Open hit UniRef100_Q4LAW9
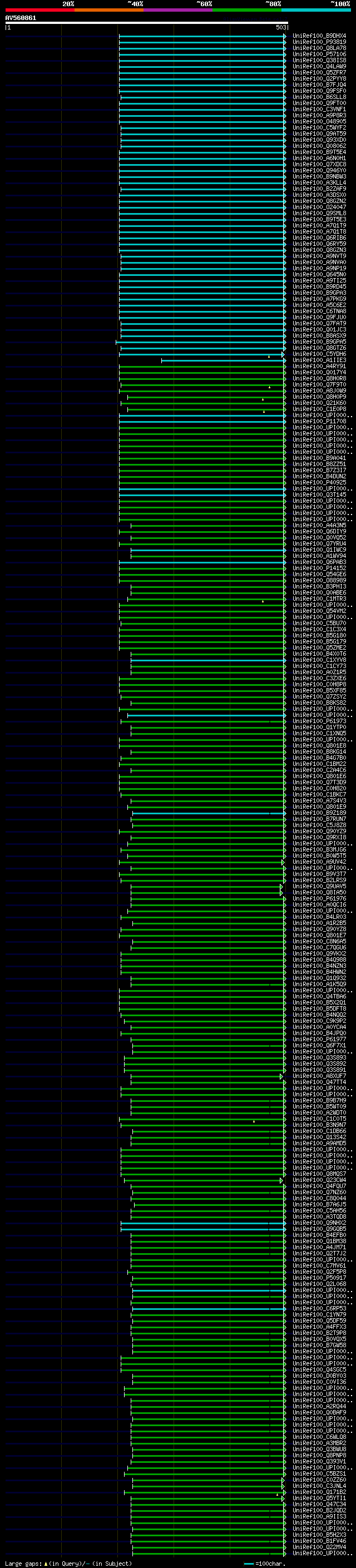 click(x=319, y=66)
